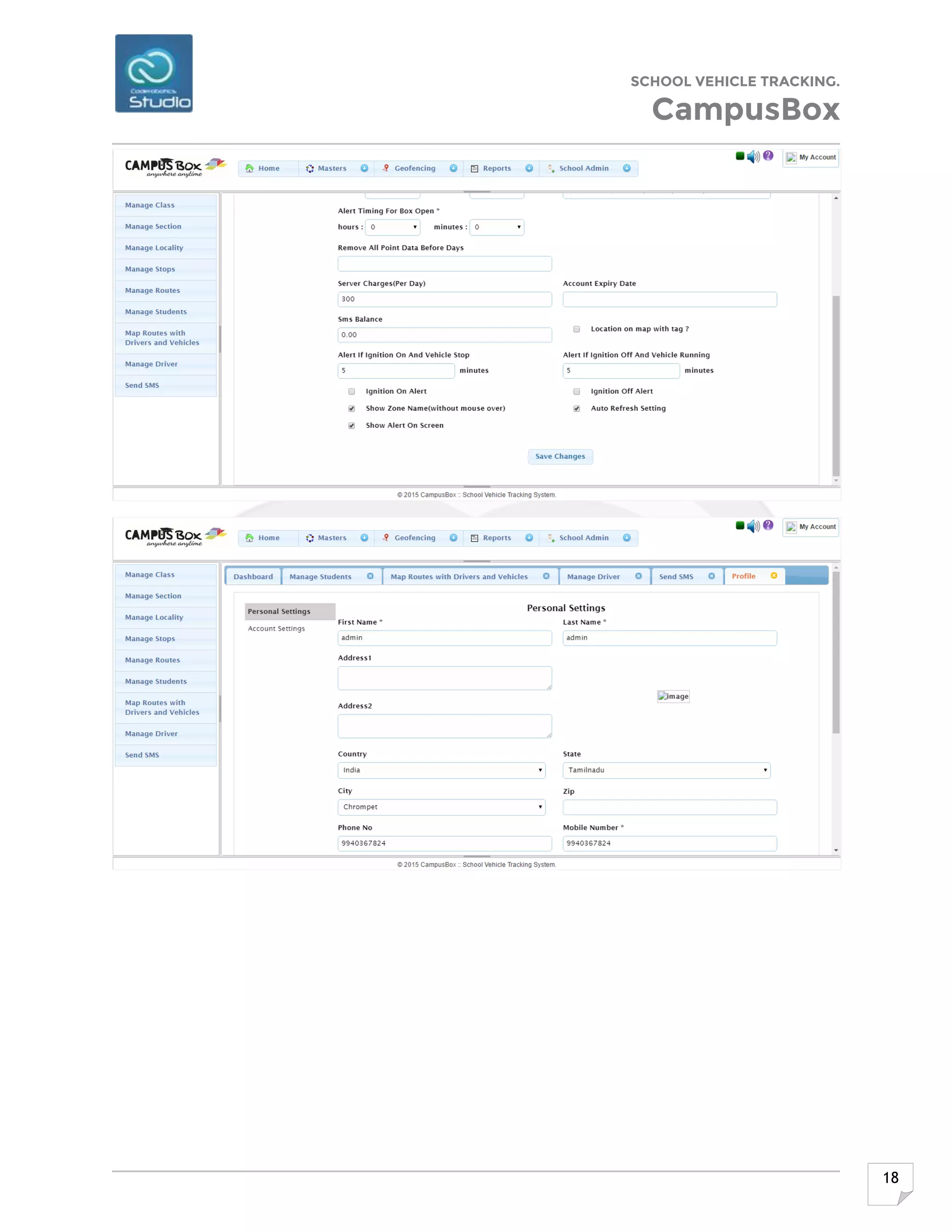Click the broken profile image placeholder
952x1232 pixels.
[674, 696]
